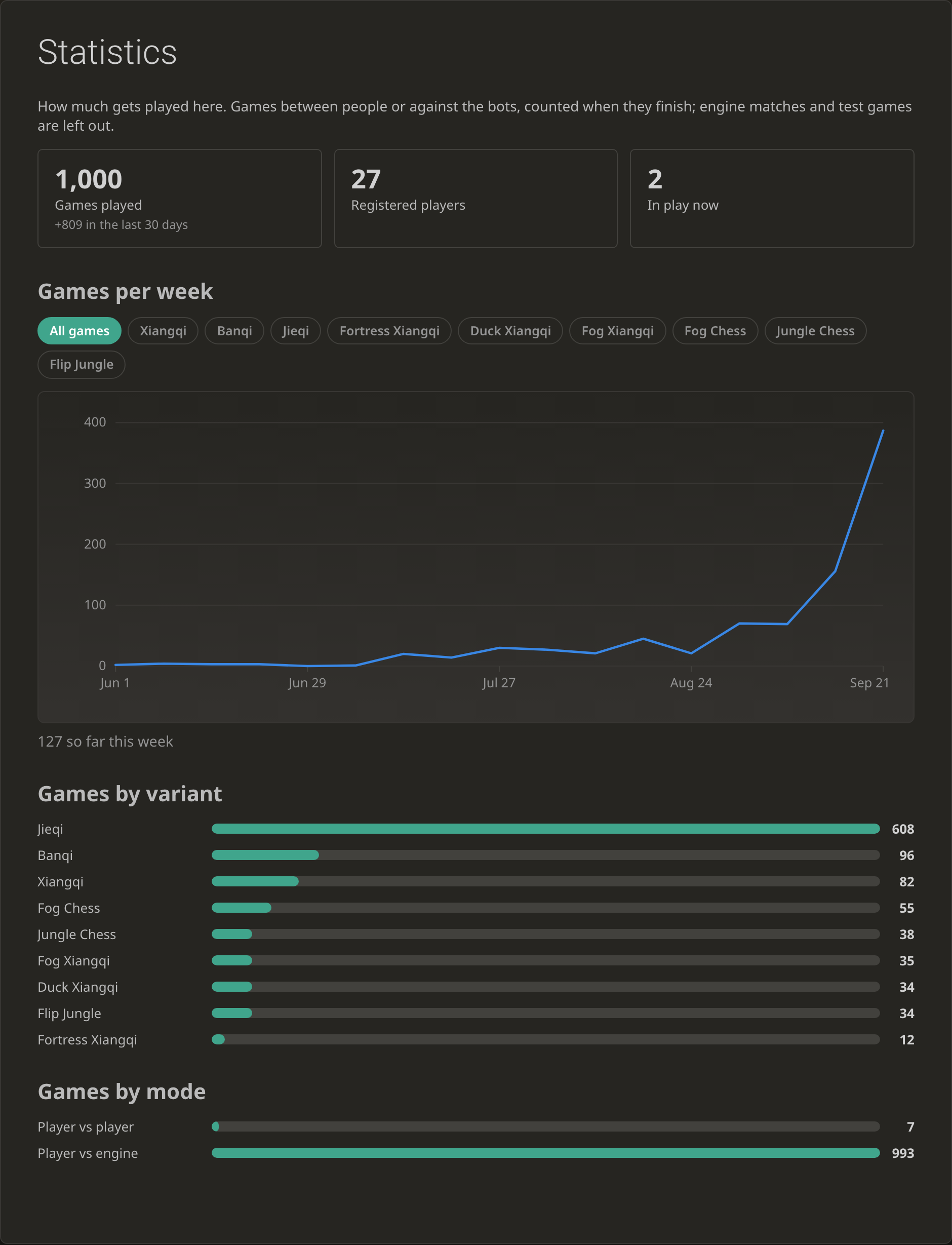Click the Player vs player bar
The height and width of the screenshot is (1245, 952).
pos(546,1126)
